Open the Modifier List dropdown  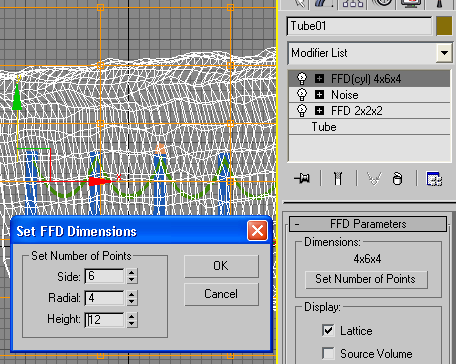[x=444, y=53]
